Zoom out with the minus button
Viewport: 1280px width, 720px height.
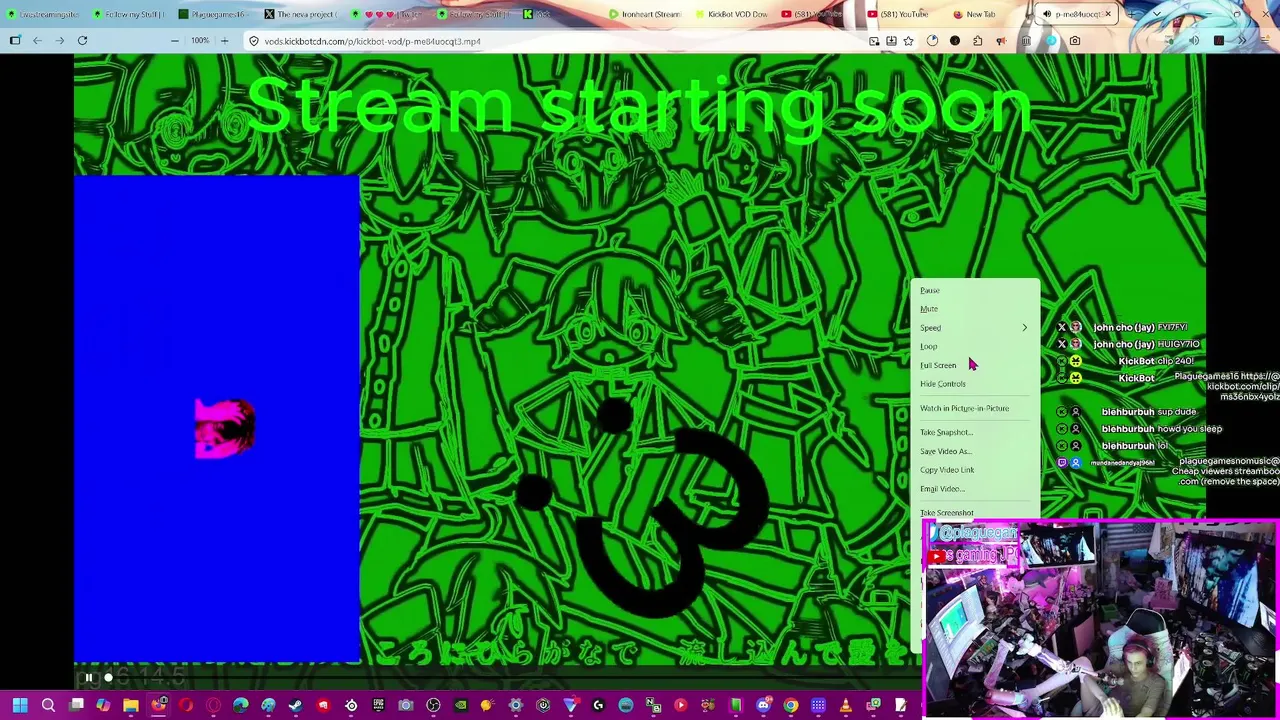(x=175, y=41)
